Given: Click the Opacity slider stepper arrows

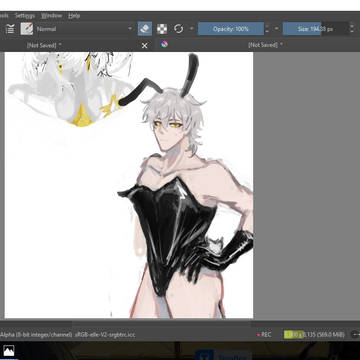Looking at the screenshot, I should click(267, 29).
